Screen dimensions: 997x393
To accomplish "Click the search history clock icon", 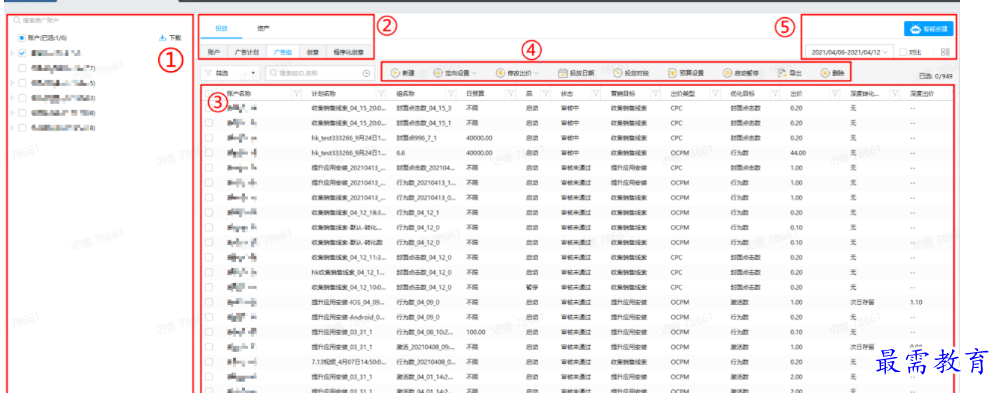I will (x=366, y=74).
